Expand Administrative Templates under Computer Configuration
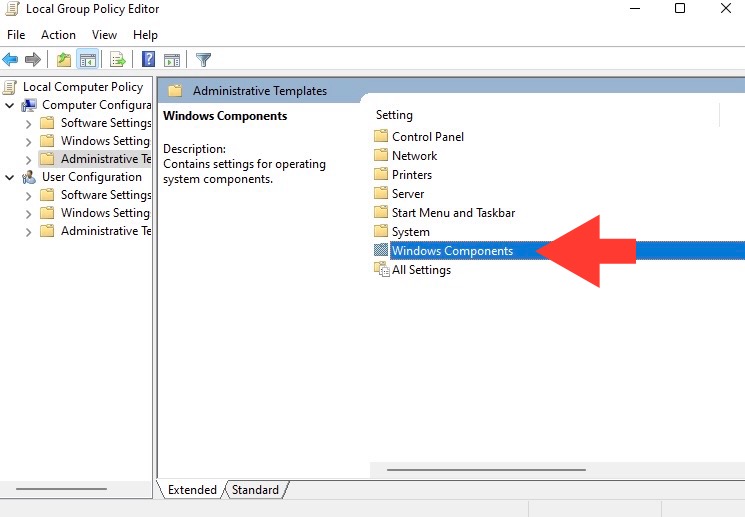 coord(29,160)
